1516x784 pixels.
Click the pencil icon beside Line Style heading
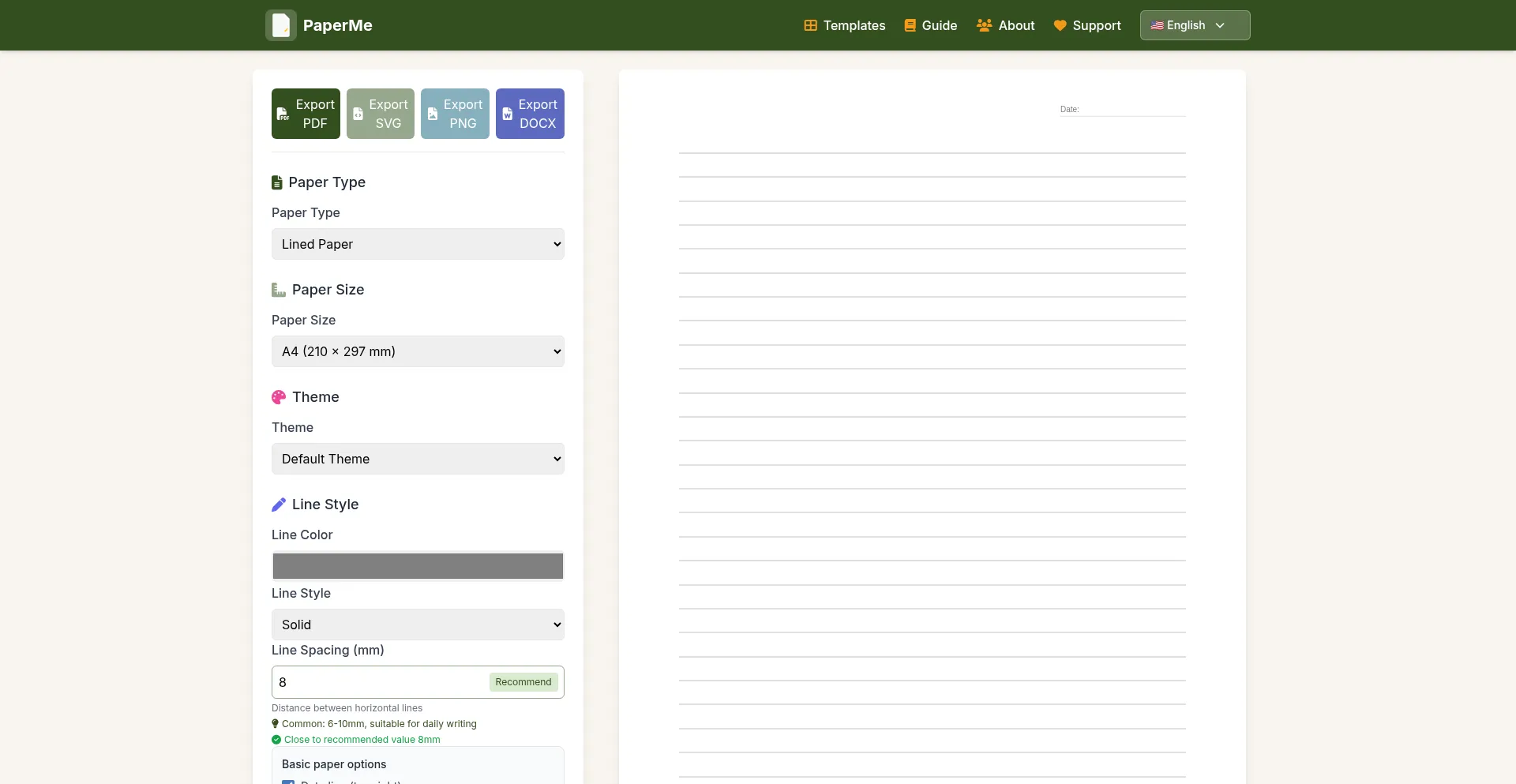[279, 505]
